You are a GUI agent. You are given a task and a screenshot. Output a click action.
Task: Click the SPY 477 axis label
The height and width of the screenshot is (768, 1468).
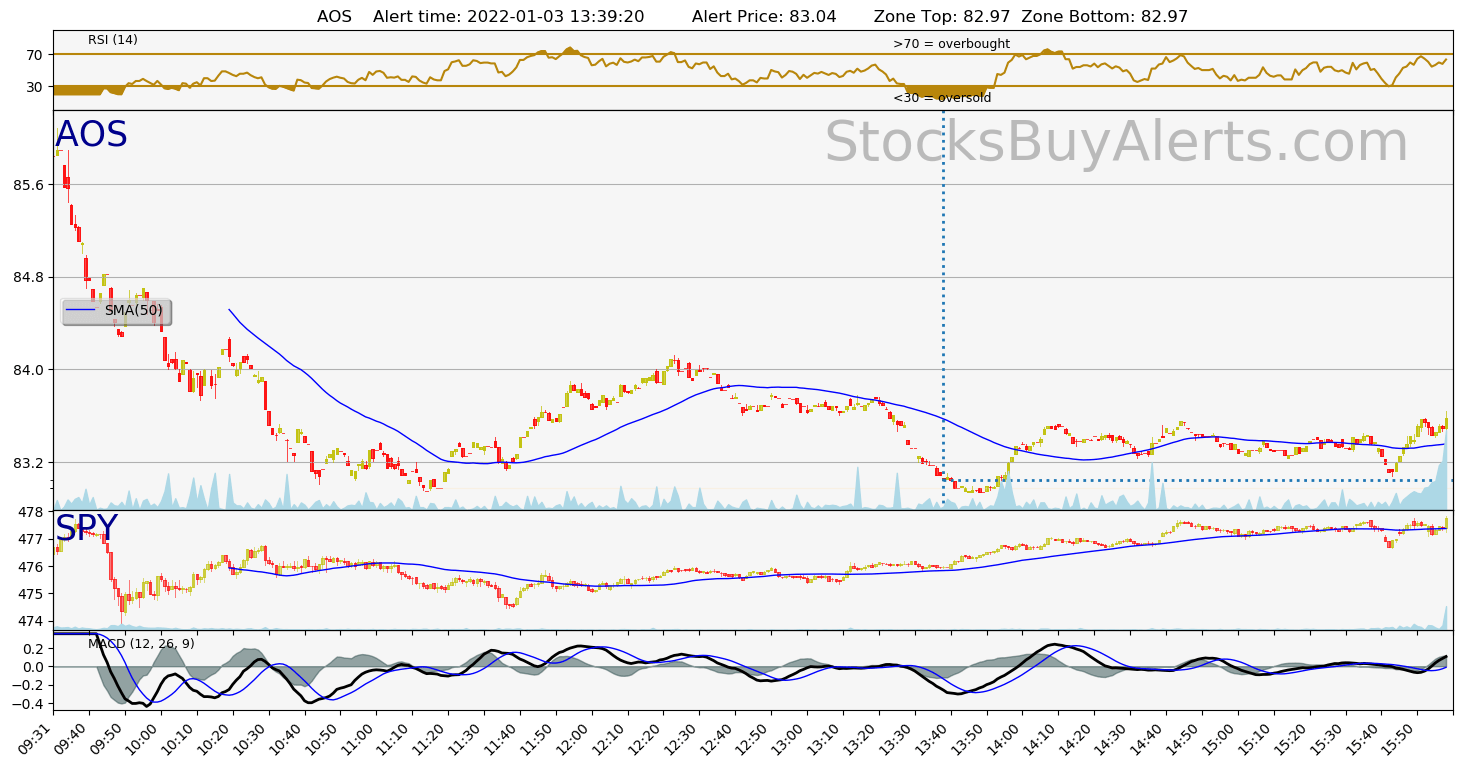coord(32,539)
